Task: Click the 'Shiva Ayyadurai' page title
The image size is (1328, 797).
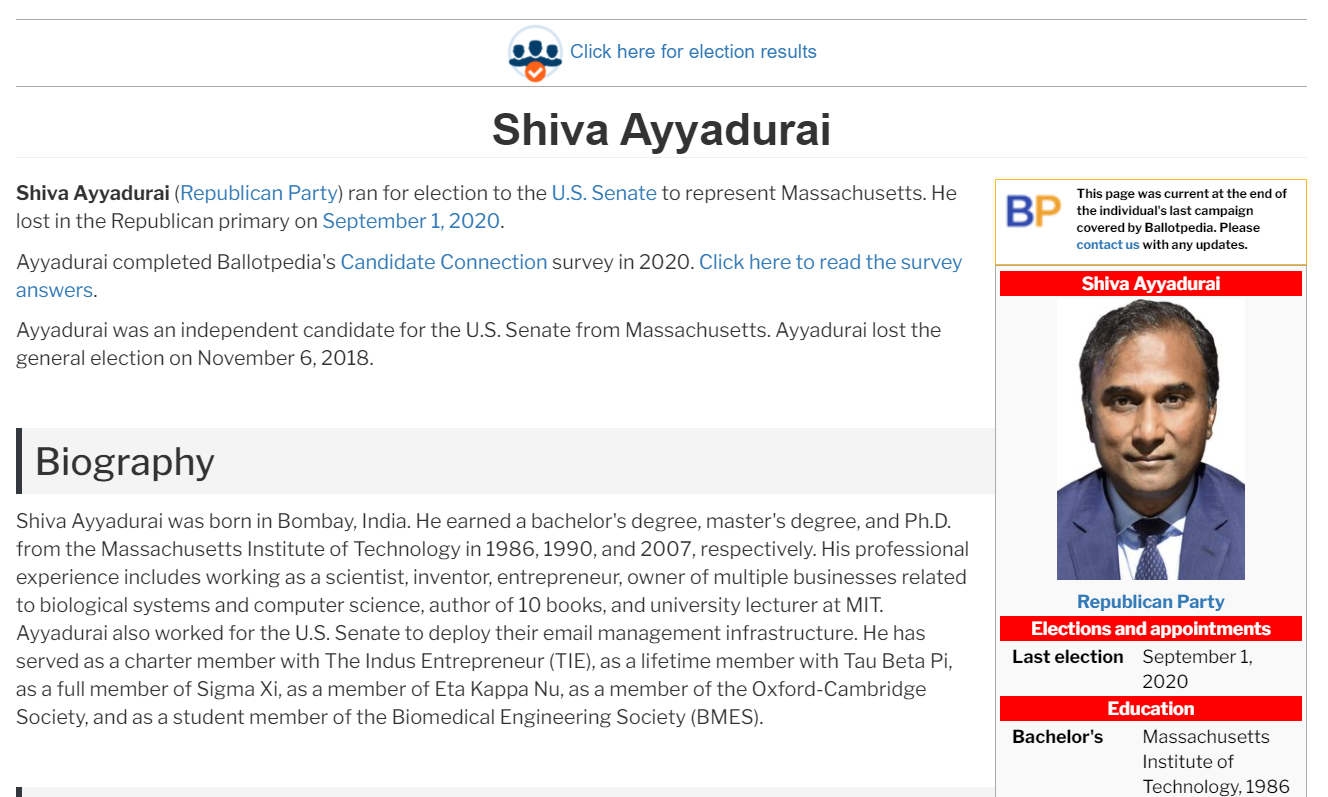Action: (661, 130)
